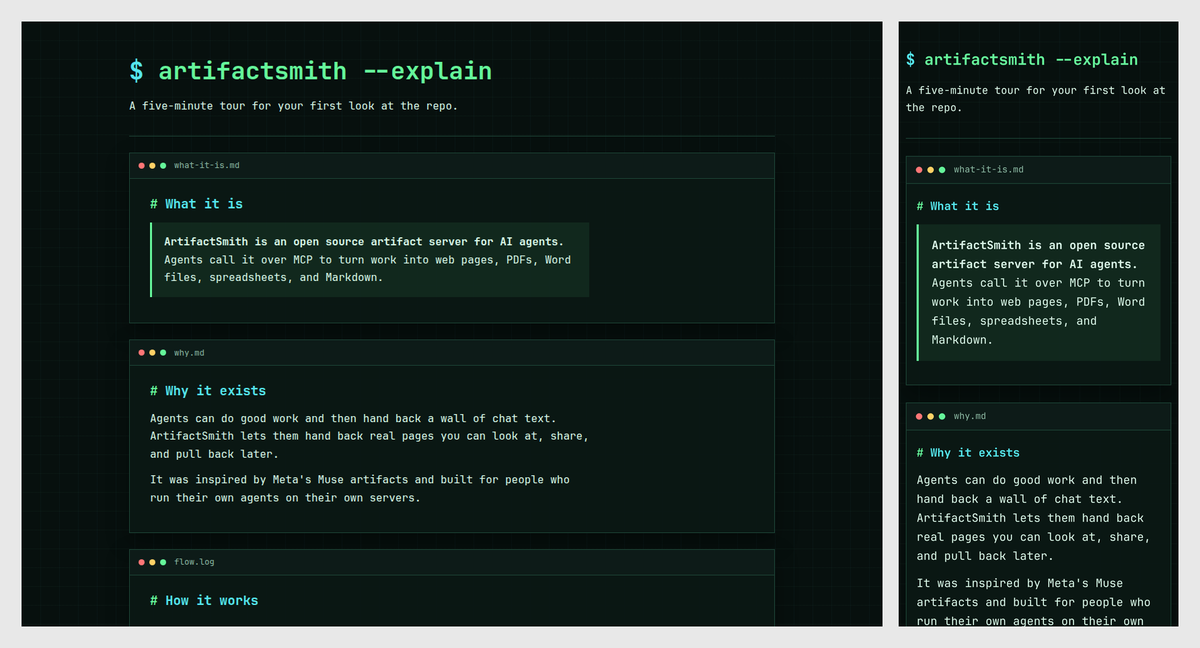This screenshot has height=648, width=1200.
Task: Click 'It was inspired by Meta's Muse' paragraph, narrow mobile preview
Action: [1033, 602]
